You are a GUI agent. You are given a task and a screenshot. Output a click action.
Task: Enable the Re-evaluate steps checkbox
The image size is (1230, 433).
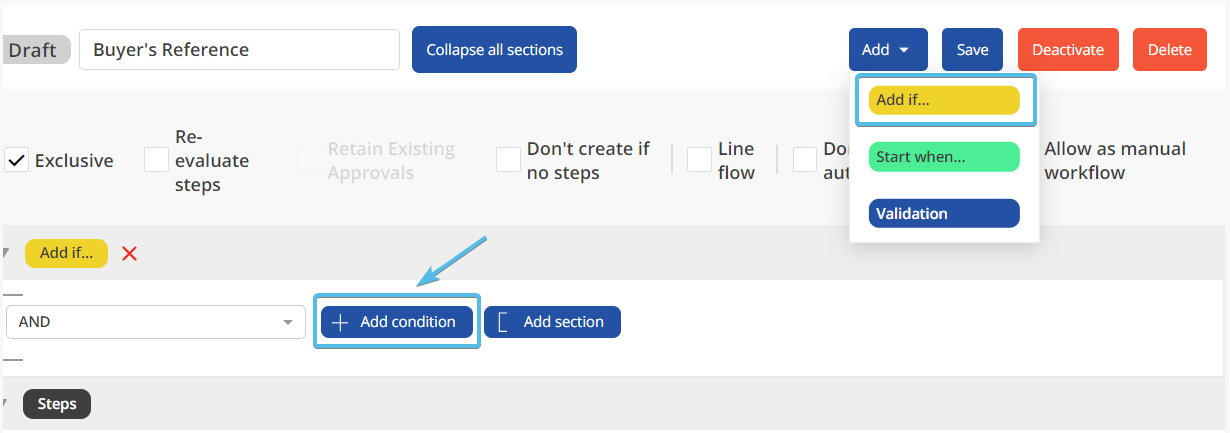point(156,160)
